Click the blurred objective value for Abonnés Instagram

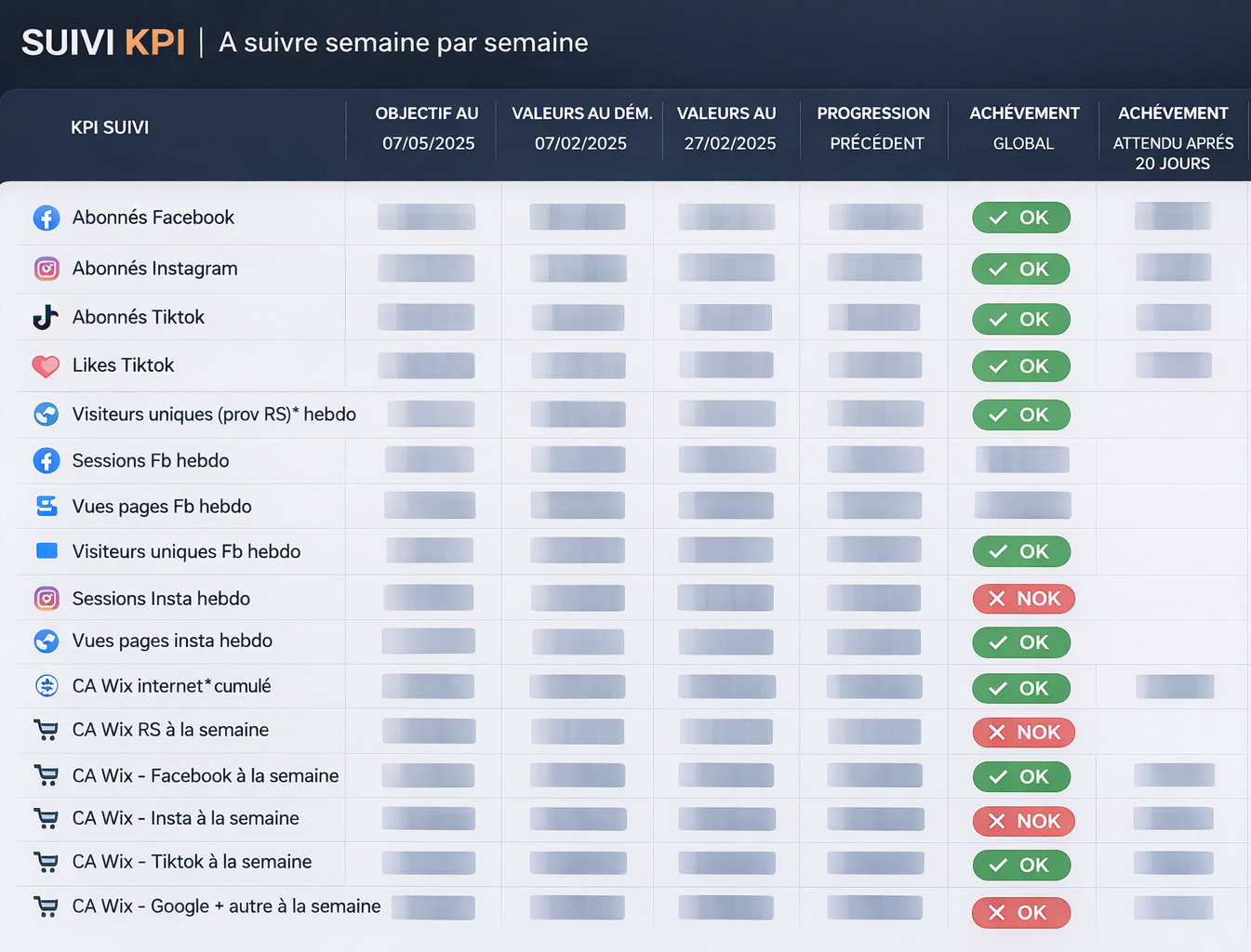tap(426, 269)
